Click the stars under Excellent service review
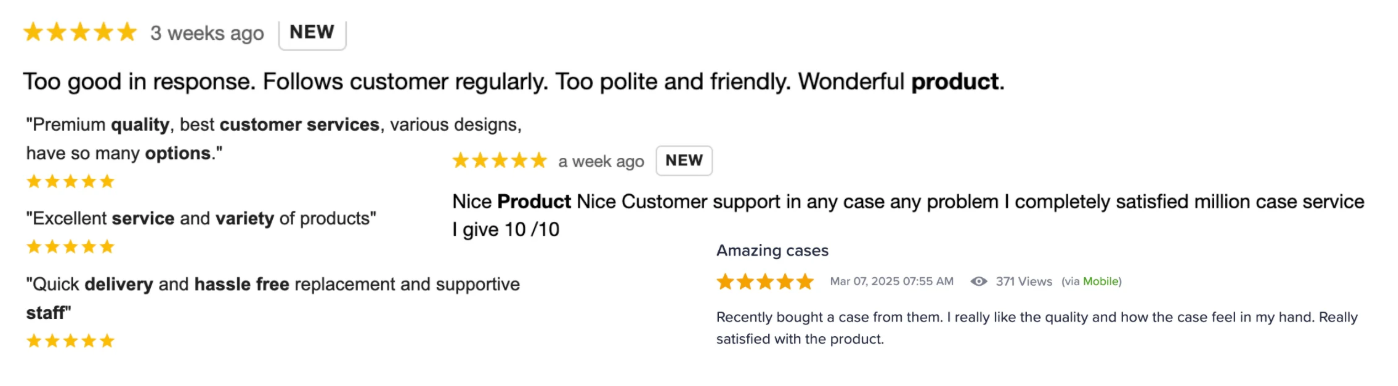This screenshot has height=386, width=1398. (71, 246)
